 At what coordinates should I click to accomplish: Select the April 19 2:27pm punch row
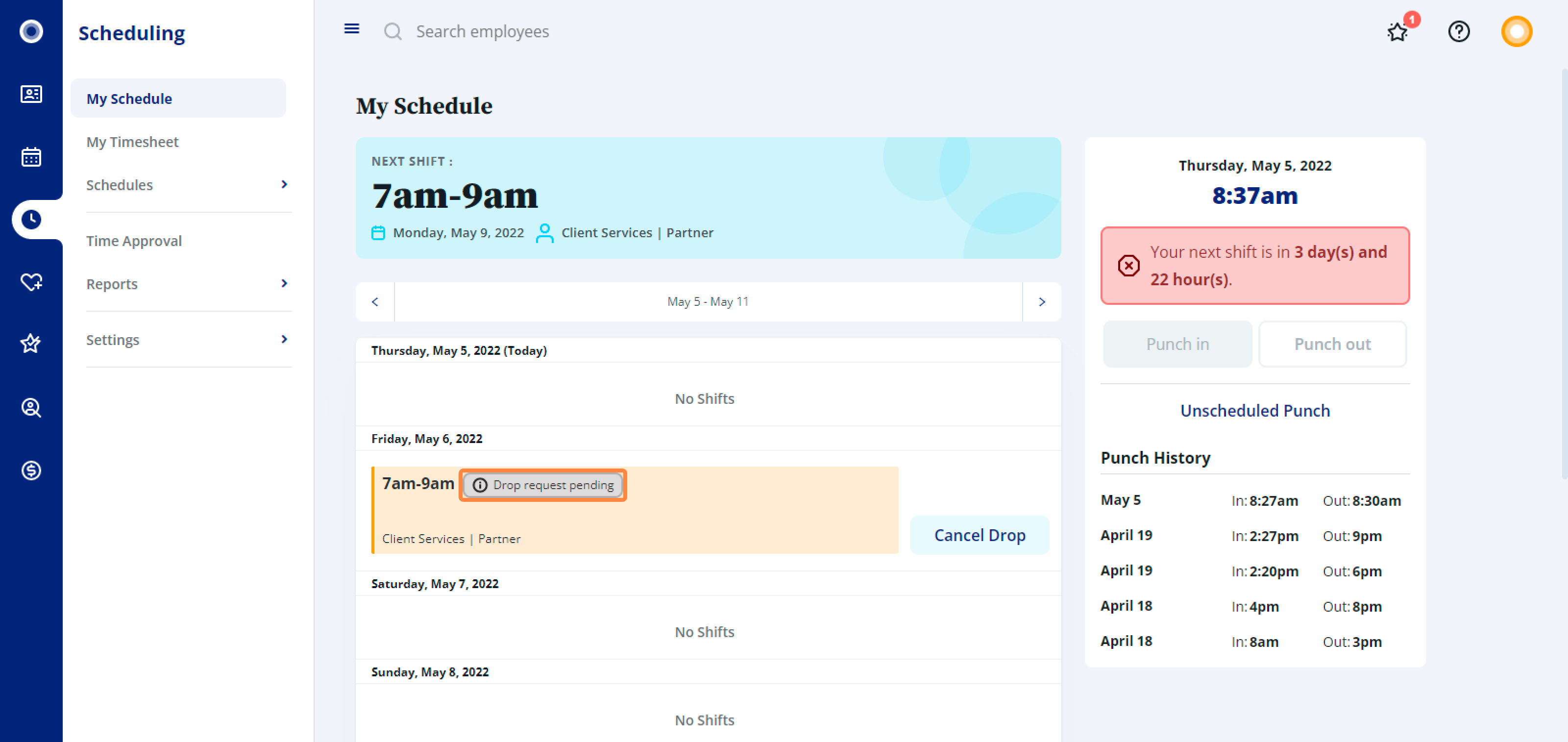coord(1254,536)
